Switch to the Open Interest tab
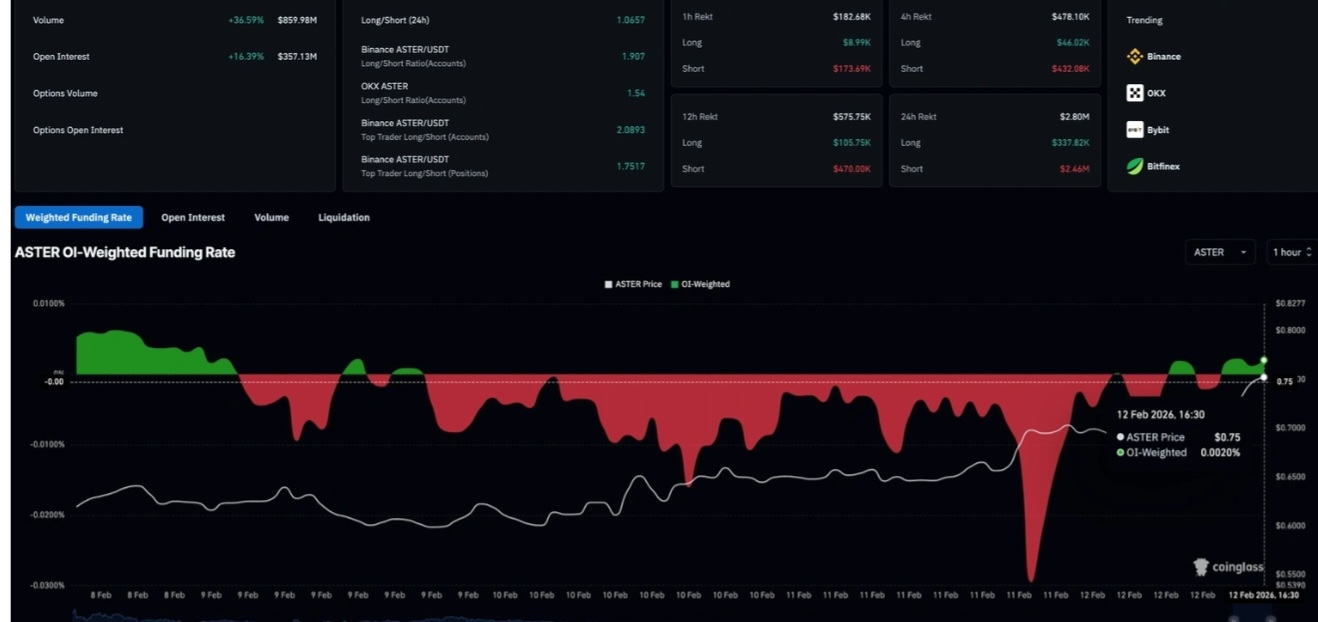The height and width of the screenshot is (622, 1318). [193, 217]
